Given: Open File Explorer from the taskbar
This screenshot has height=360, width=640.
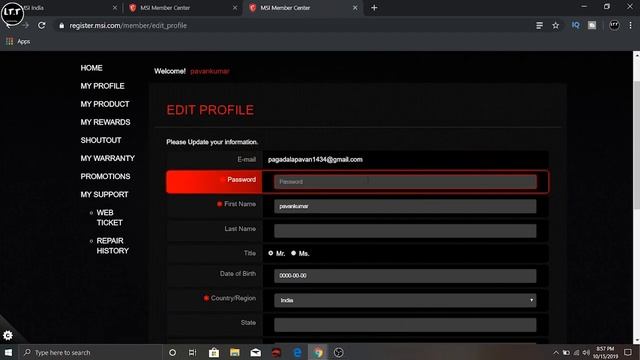Looking at the screenshot, I should (235, 352).
